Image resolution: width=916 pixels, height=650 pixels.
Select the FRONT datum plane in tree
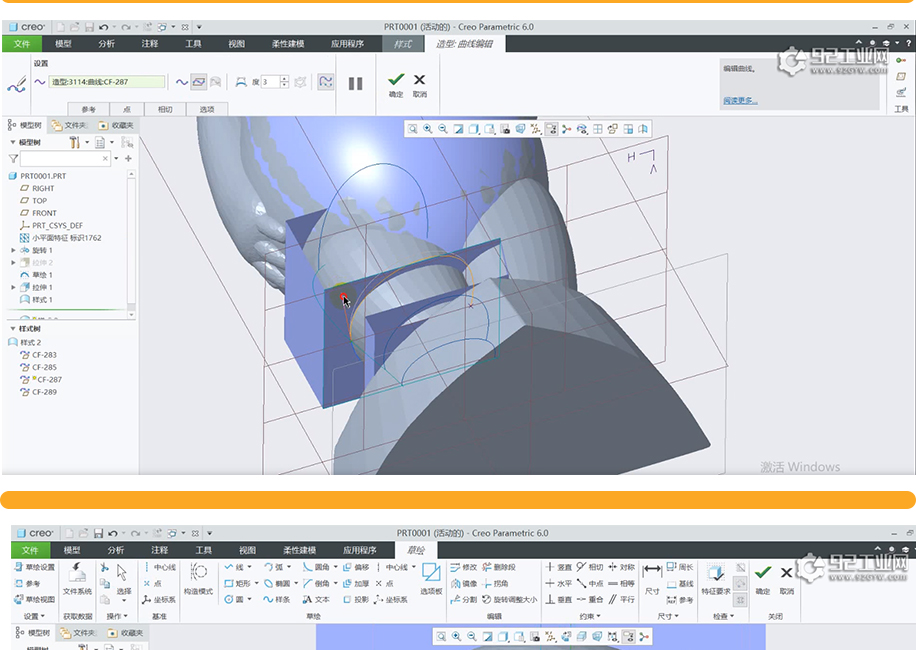click(x=39, y=213)
